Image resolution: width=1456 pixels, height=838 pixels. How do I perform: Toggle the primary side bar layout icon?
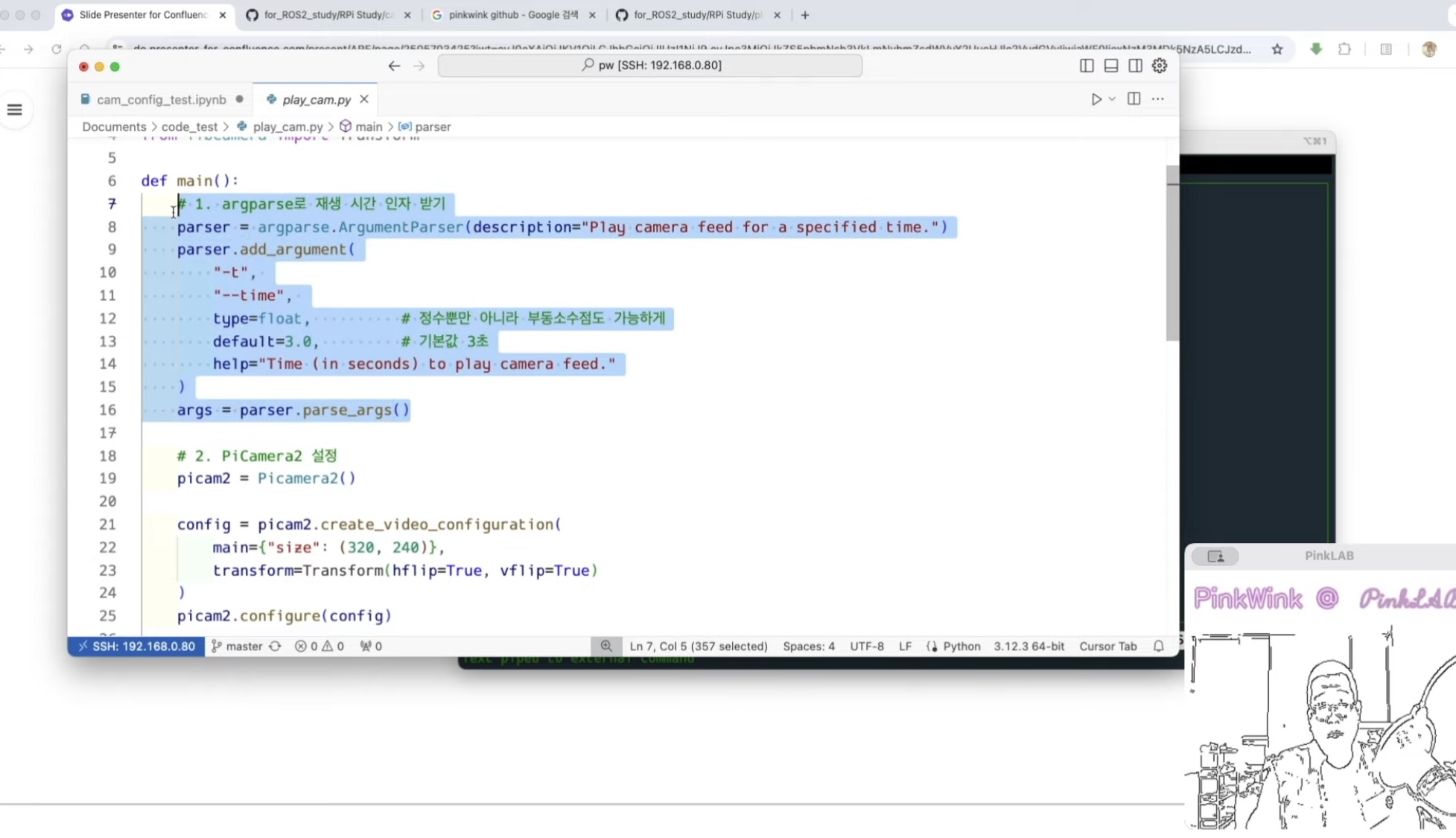point(1087,66)
